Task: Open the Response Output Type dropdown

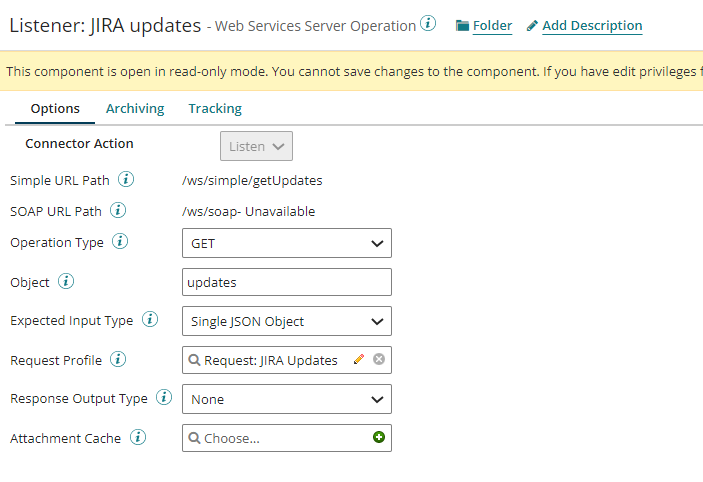Action: pos(286,399)
